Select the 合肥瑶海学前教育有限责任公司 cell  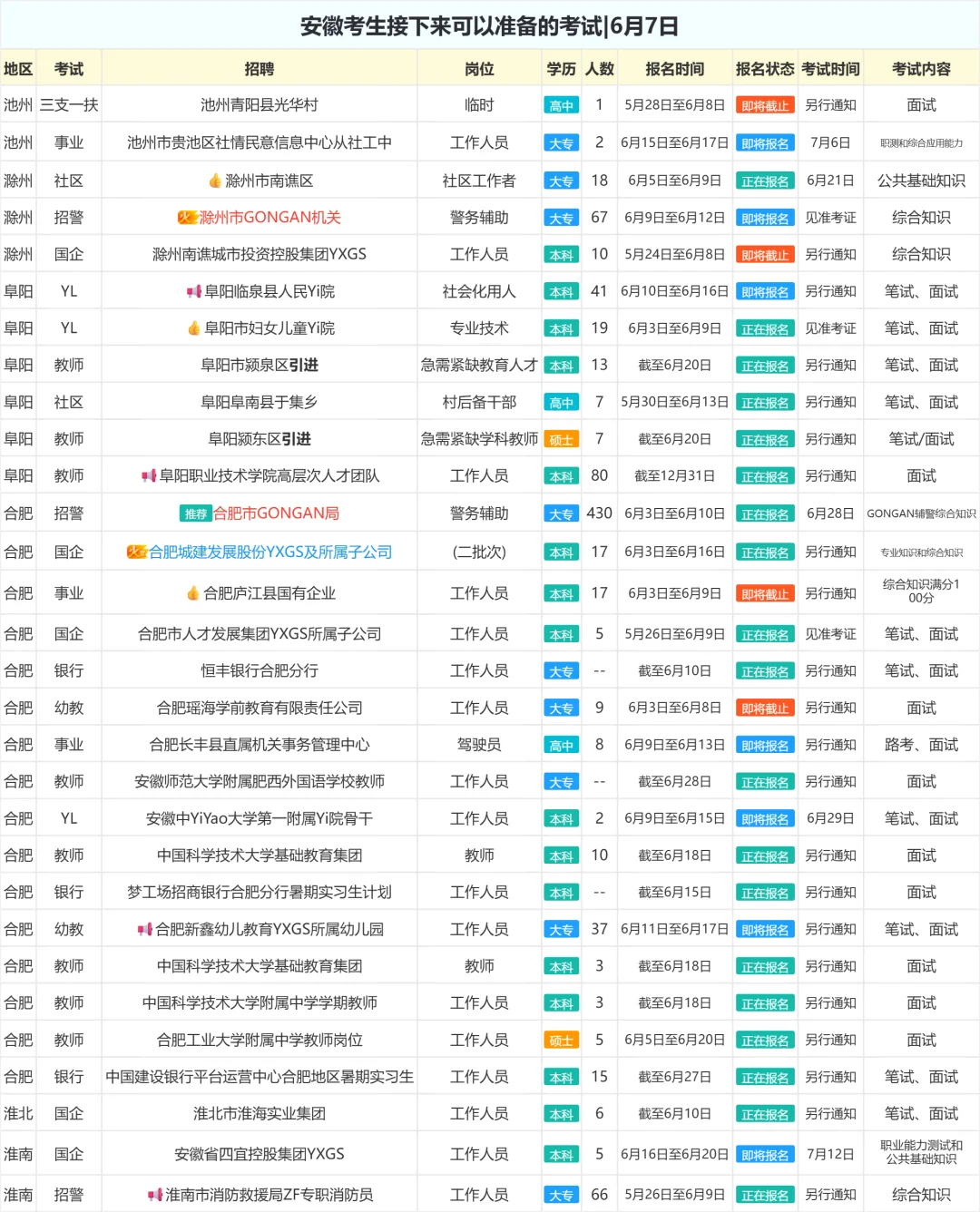click(260, 708)
